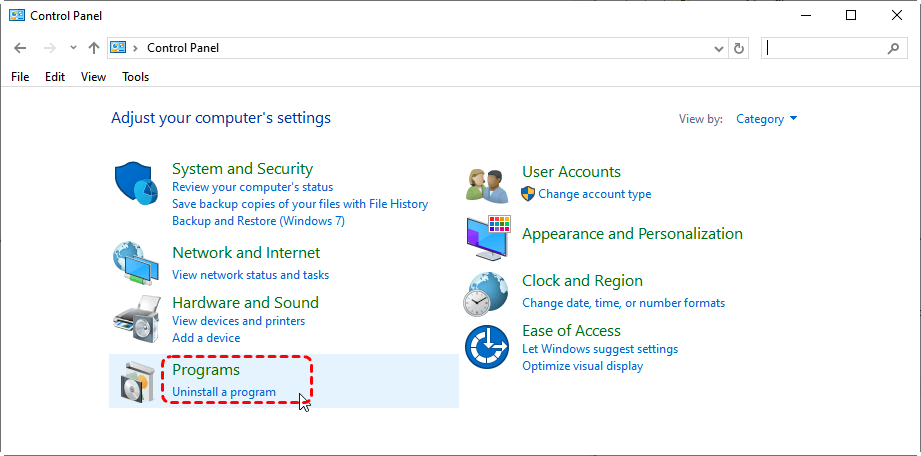The height and width of the screenshot is (456, 921).
Task: Click the Network and Internet globe icon
Action: tap(135, 262)
